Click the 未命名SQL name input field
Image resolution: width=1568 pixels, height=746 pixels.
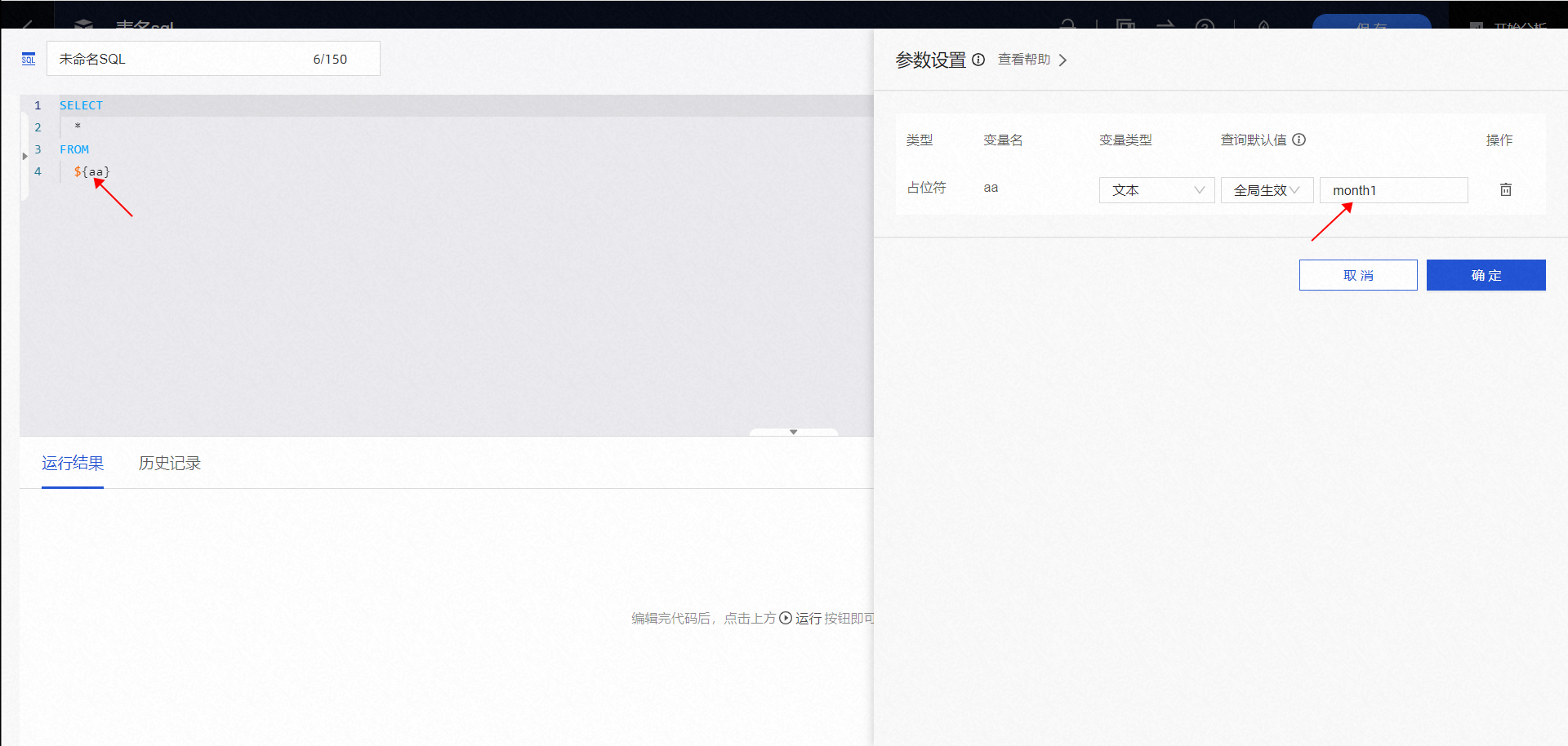180,59
